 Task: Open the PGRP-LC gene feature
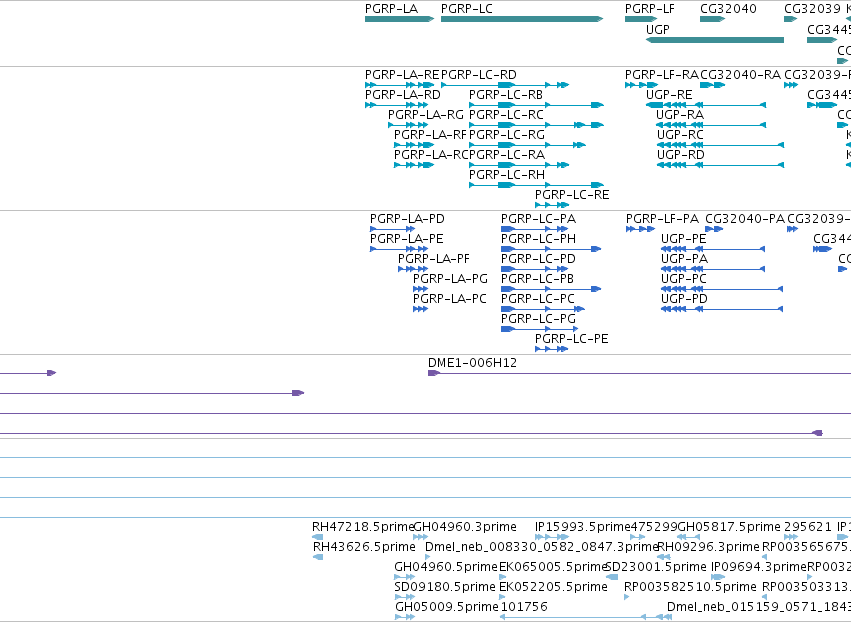coord(522,19)
